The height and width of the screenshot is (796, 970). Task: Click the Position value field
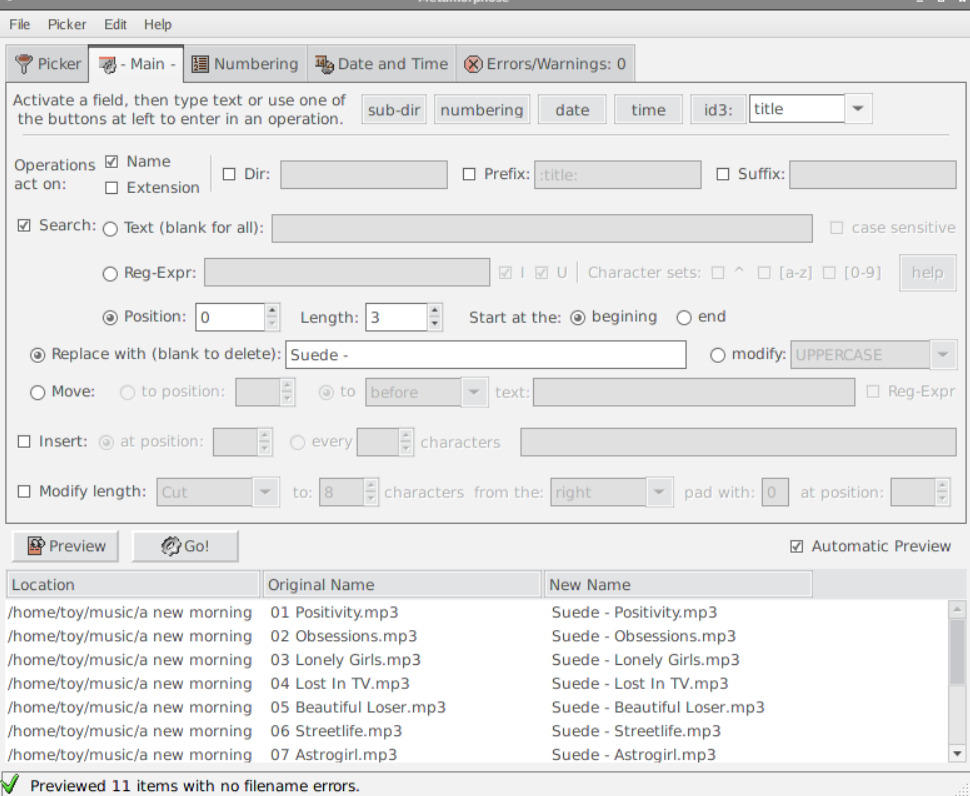point(230,317)
